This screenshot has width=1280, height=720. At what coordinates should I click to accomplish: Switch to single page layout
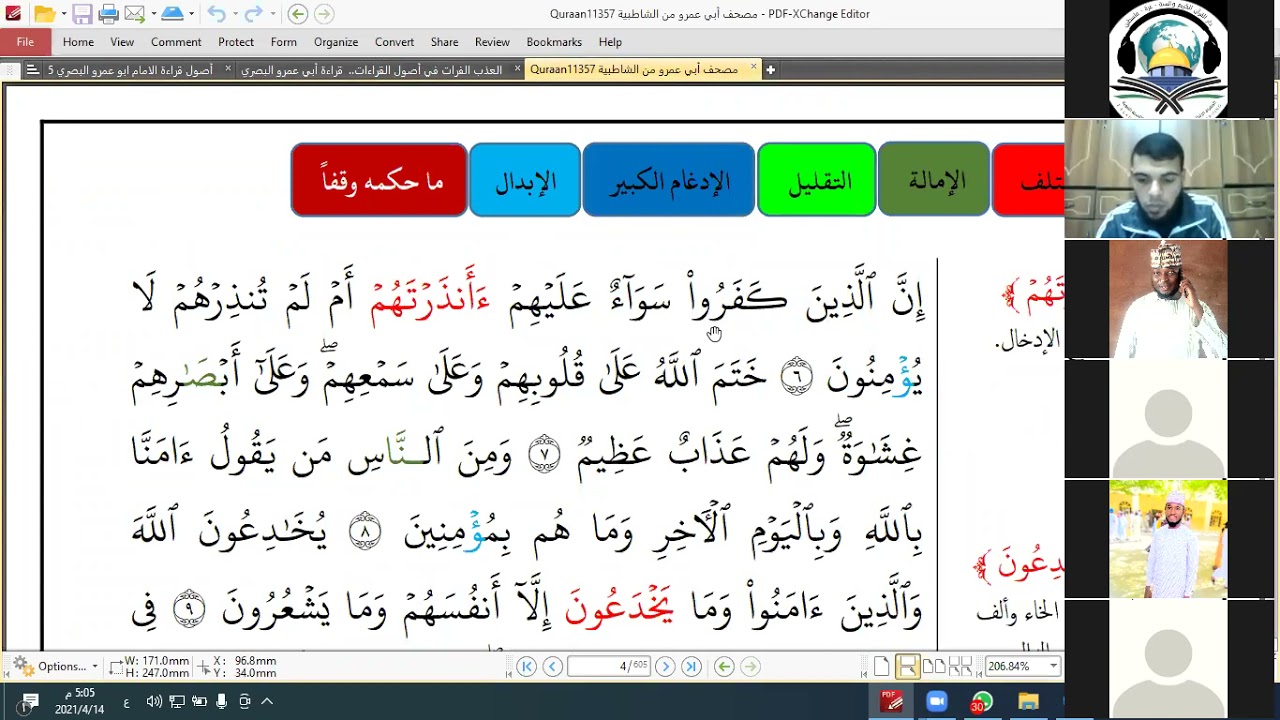(881, 667)
